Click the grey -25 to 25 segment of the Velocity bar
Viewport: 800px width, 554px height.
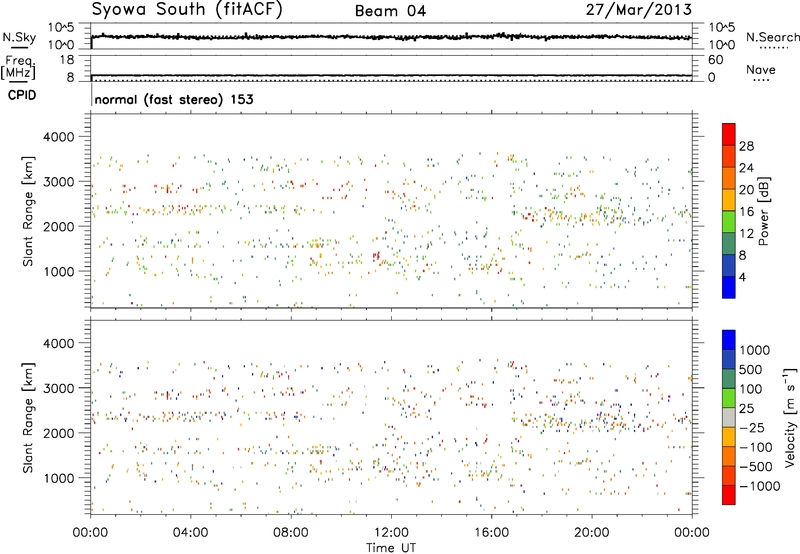(729, 418)
